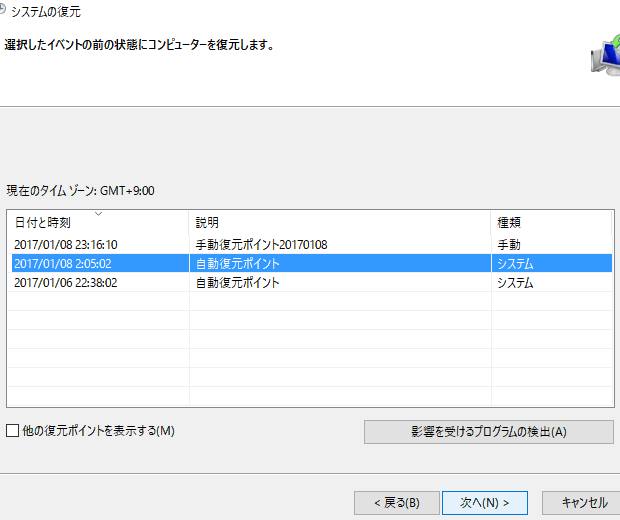
Task: Proceed with 次へ(N) button
Action: (x=484, y=502)
